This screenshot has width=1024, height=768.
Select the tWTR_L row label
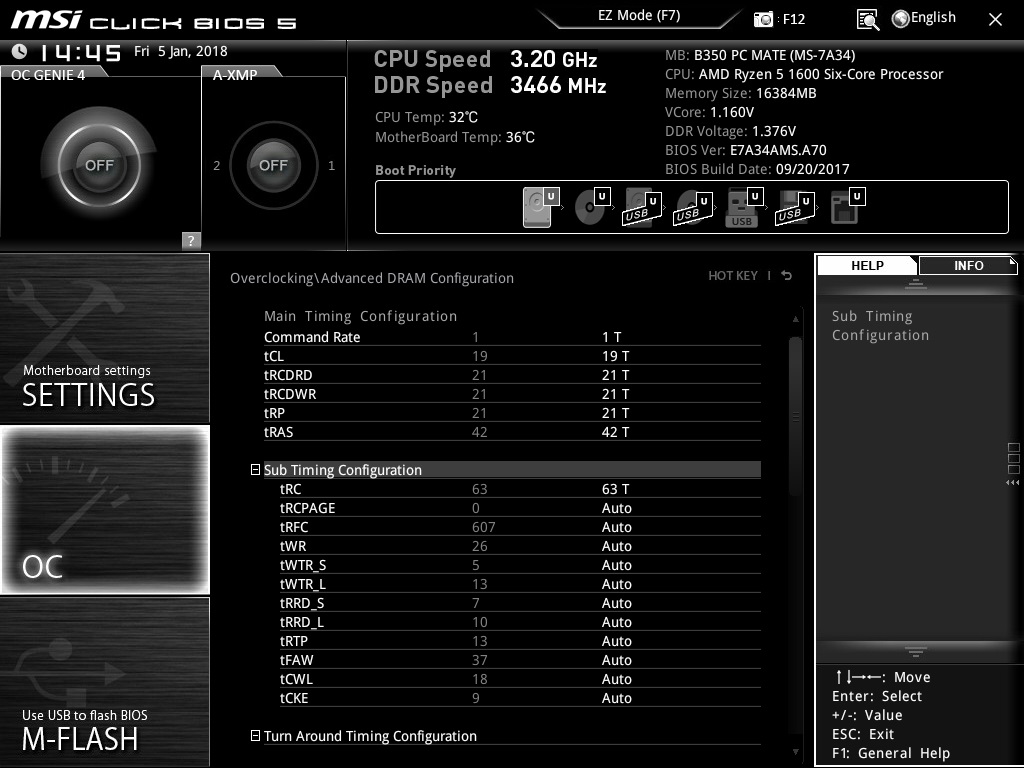tap(302, 584)
